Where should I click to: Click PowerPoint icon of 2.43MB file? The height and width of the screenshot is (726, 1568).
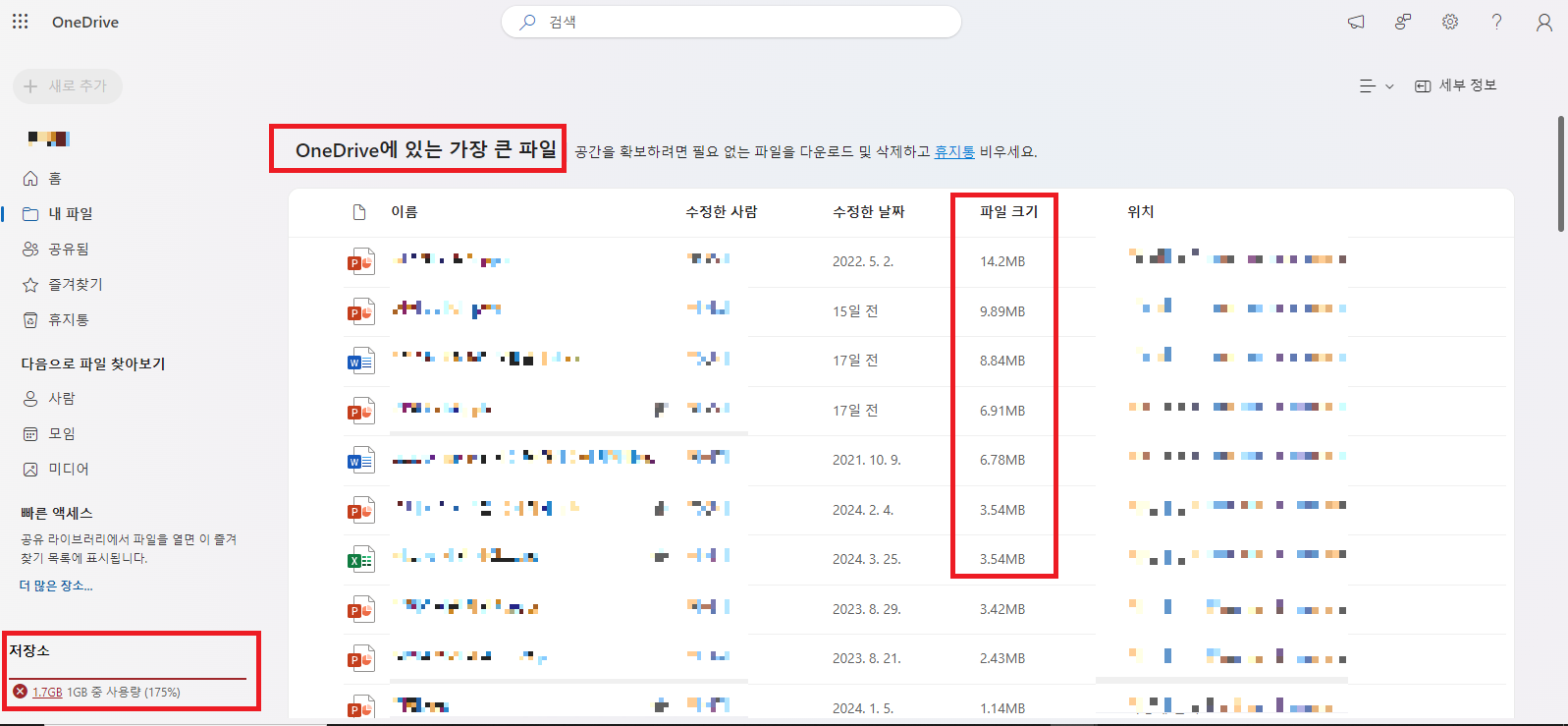[360, 658]
